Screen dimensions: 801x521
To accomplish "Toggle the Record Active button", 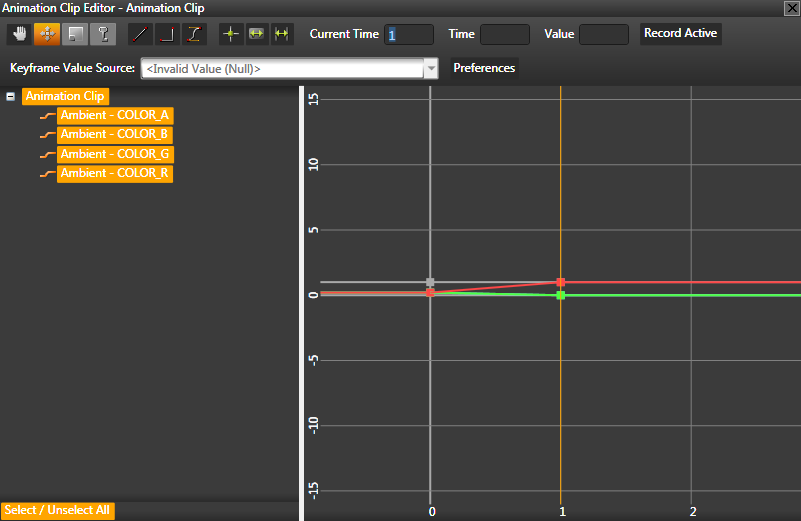I will tap(680, 33).
